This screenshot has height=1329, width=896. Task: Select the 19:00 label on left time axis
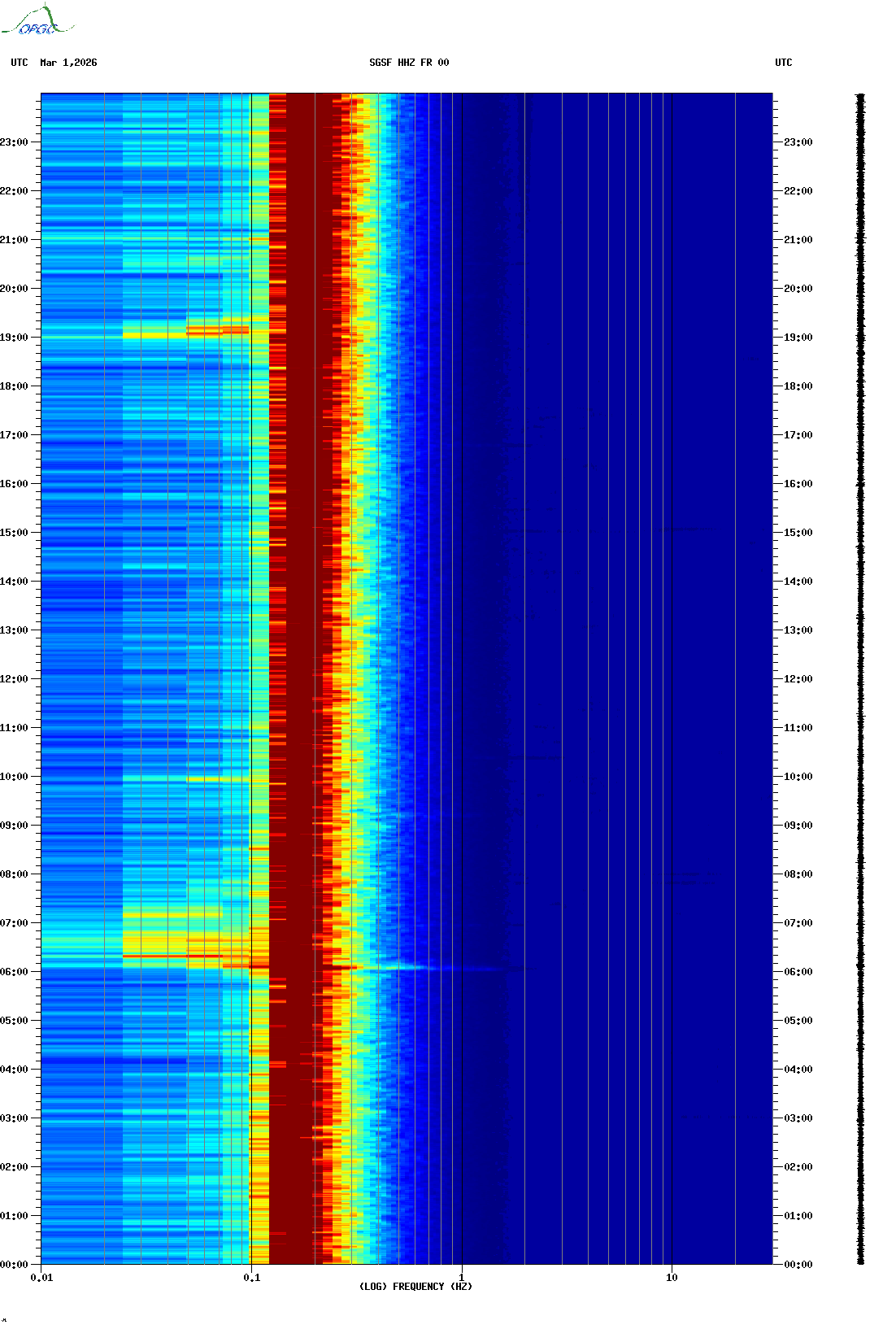pos(14,338)
